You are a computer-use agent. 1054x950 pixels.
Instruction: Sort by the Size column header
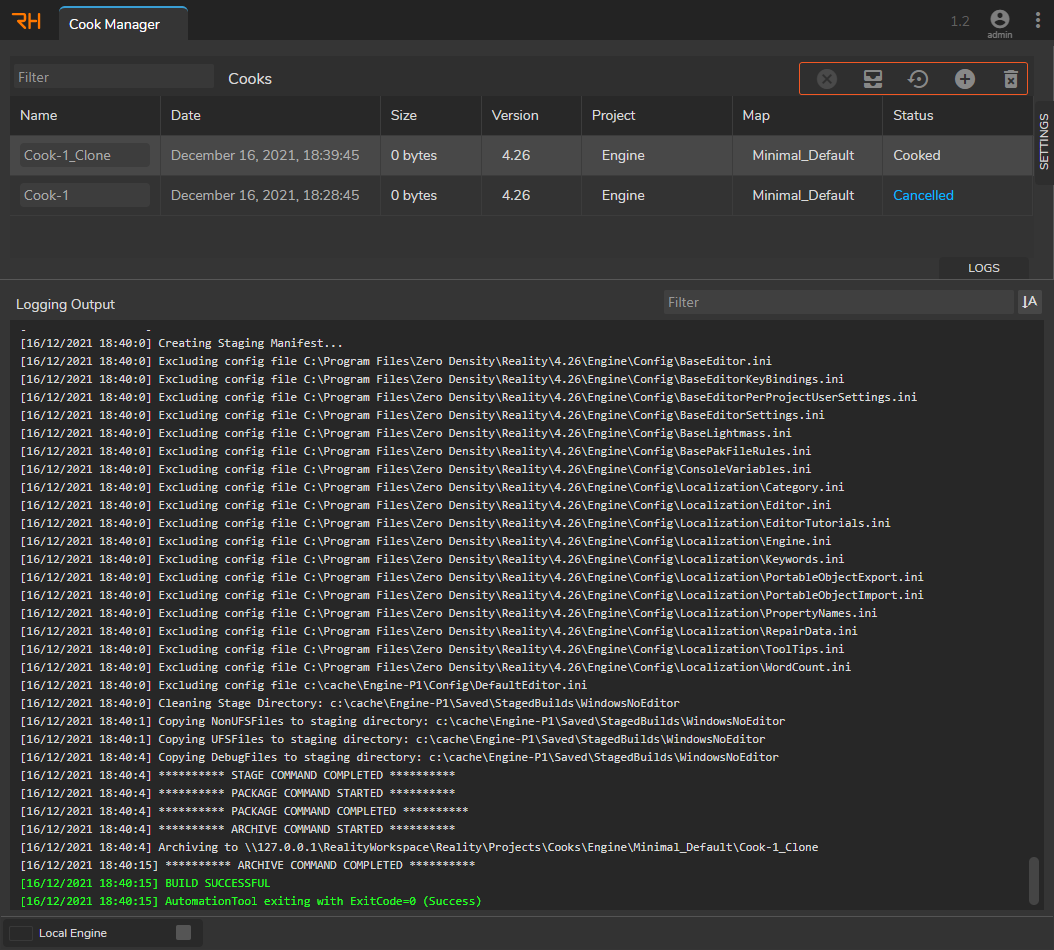click(403, 115)
